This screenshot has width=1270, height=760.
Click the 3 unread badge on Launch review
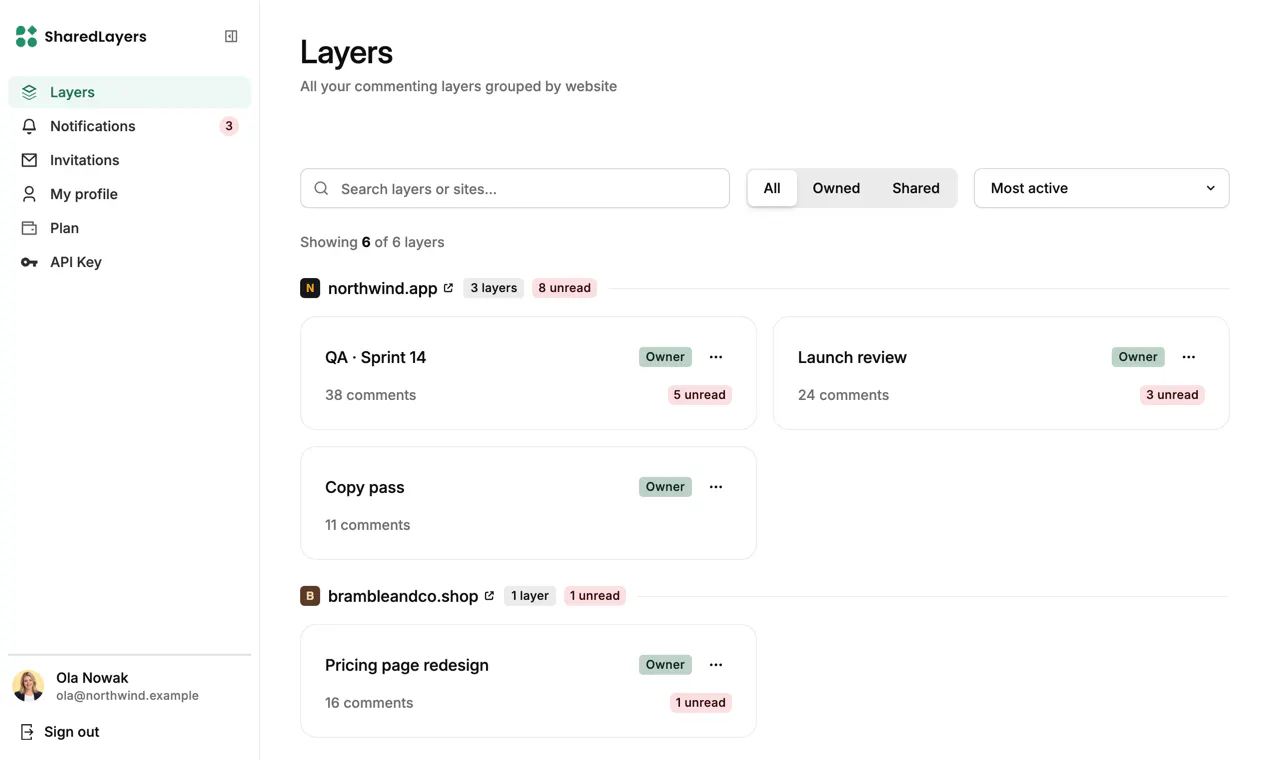(1172, 395)
